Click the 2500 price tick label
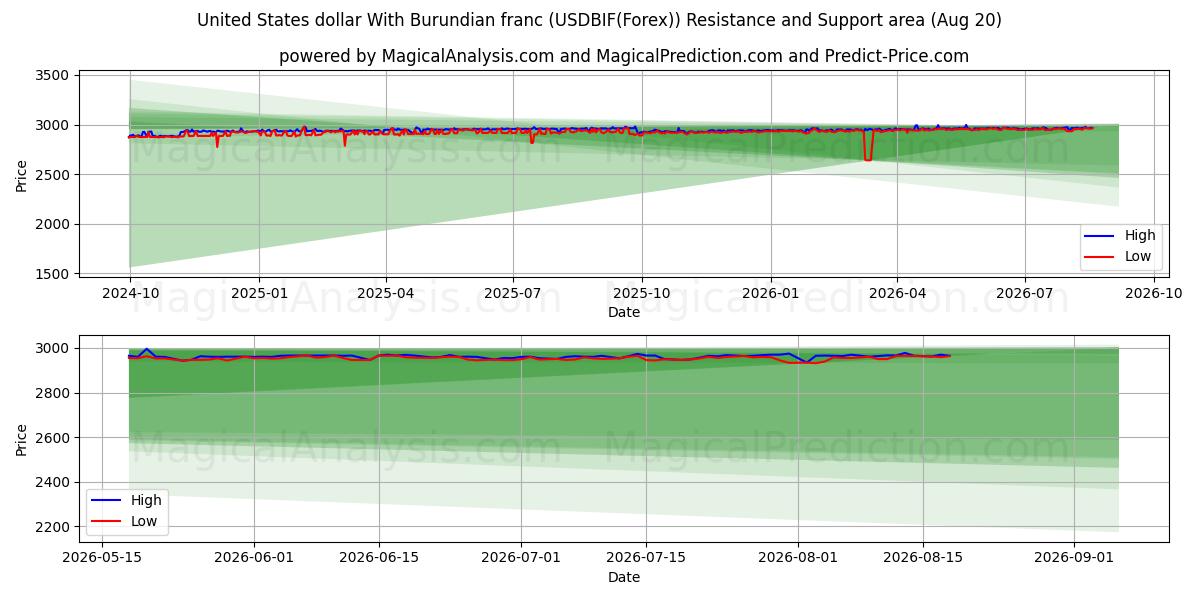The height and width of the screenshot is (600, 1200). tap(52, 175)
